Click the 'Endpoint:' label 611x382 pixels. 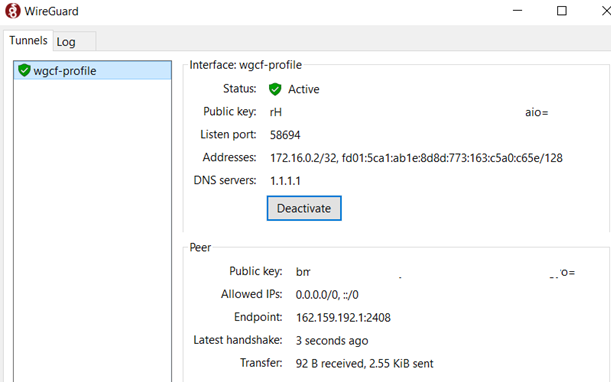point(258,317)
